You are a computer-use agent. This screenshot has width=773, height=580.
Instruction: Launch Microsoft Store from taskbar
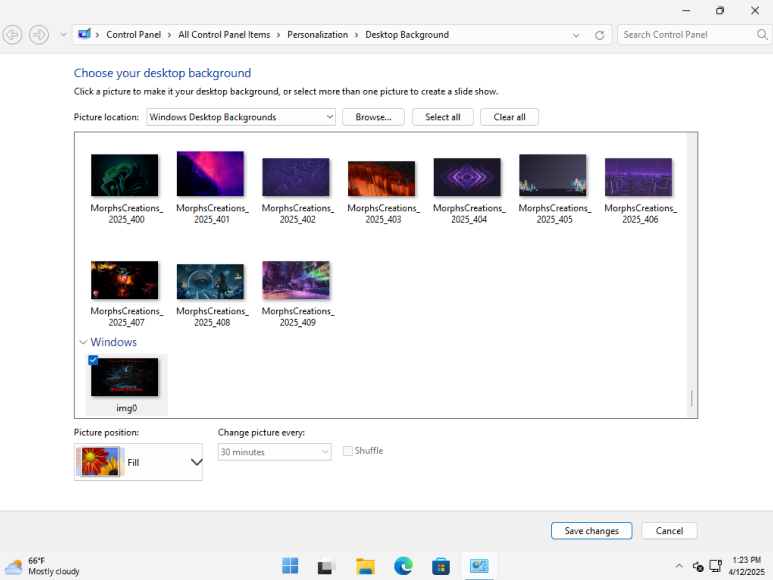click(441, 566)
